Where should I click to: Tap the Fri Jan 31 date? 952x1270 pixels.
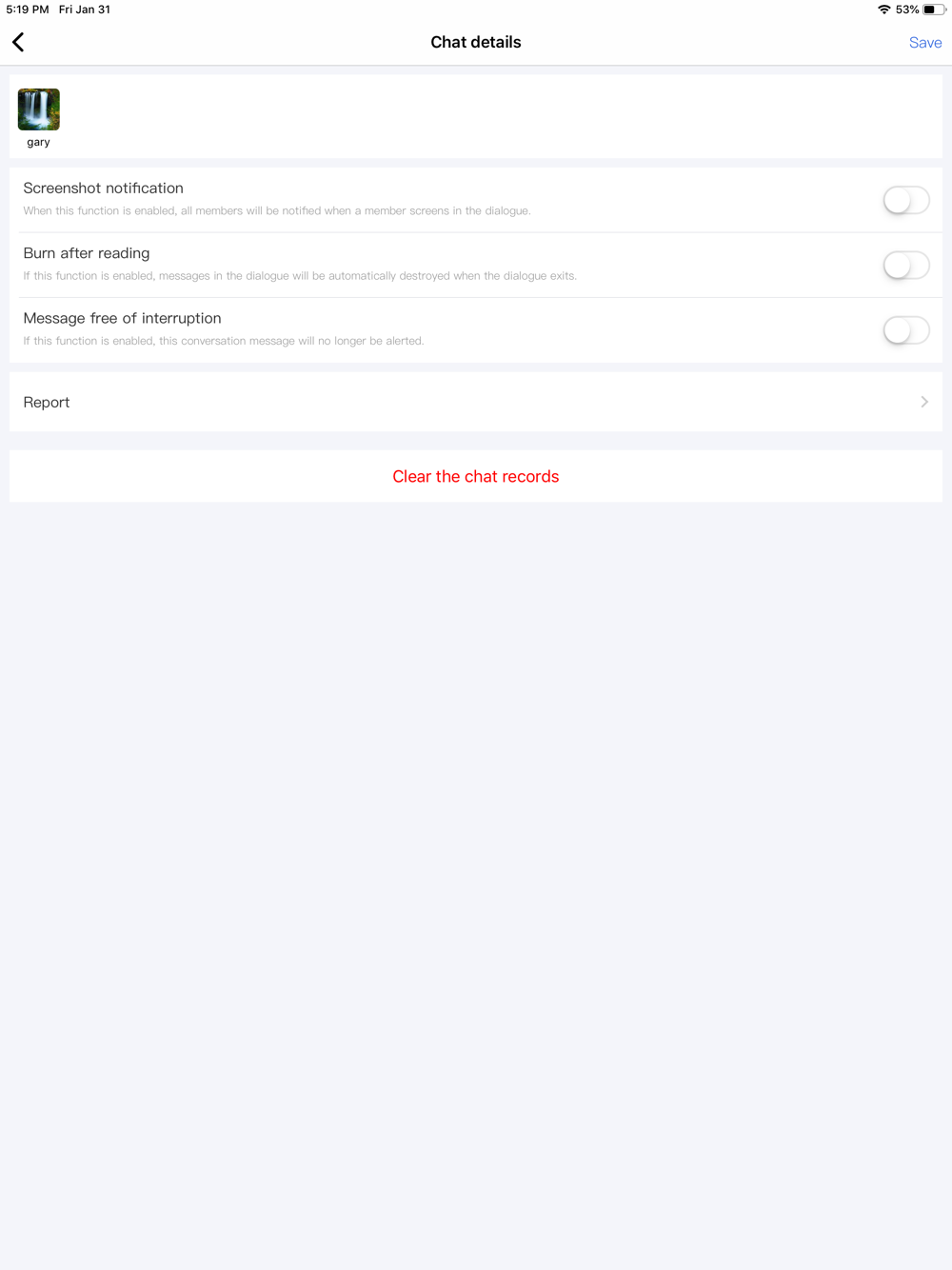pos(85,10)
